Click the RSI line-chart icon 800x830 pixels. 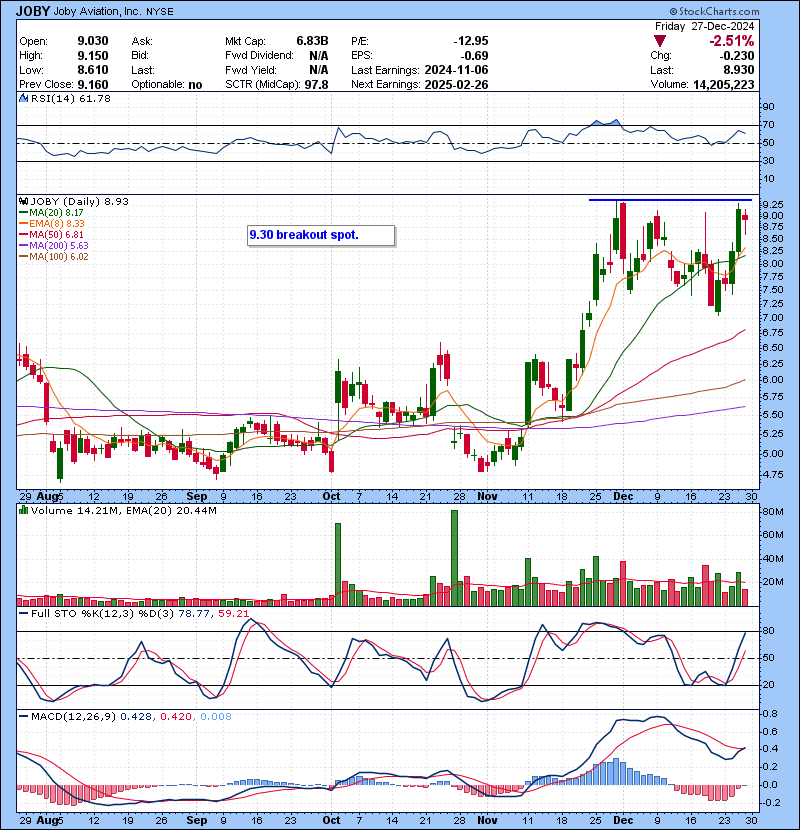click(23, 98)
